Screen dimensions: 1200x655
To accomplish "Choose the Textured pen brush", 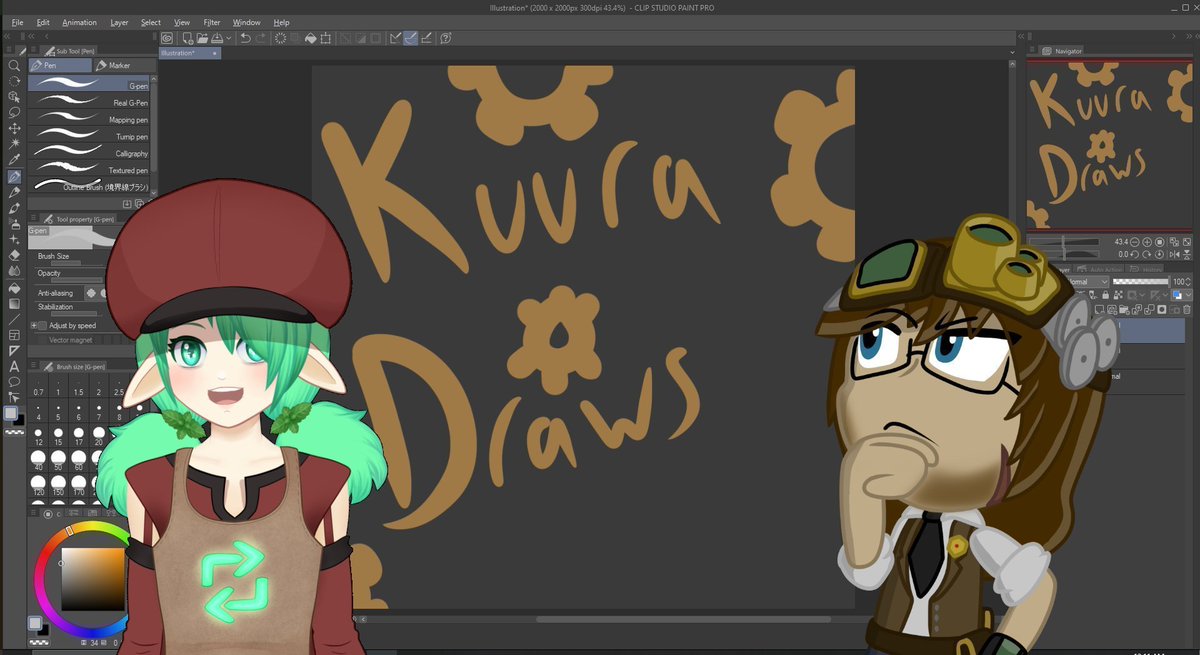I will pyautogui.click(x=89, y=170).
